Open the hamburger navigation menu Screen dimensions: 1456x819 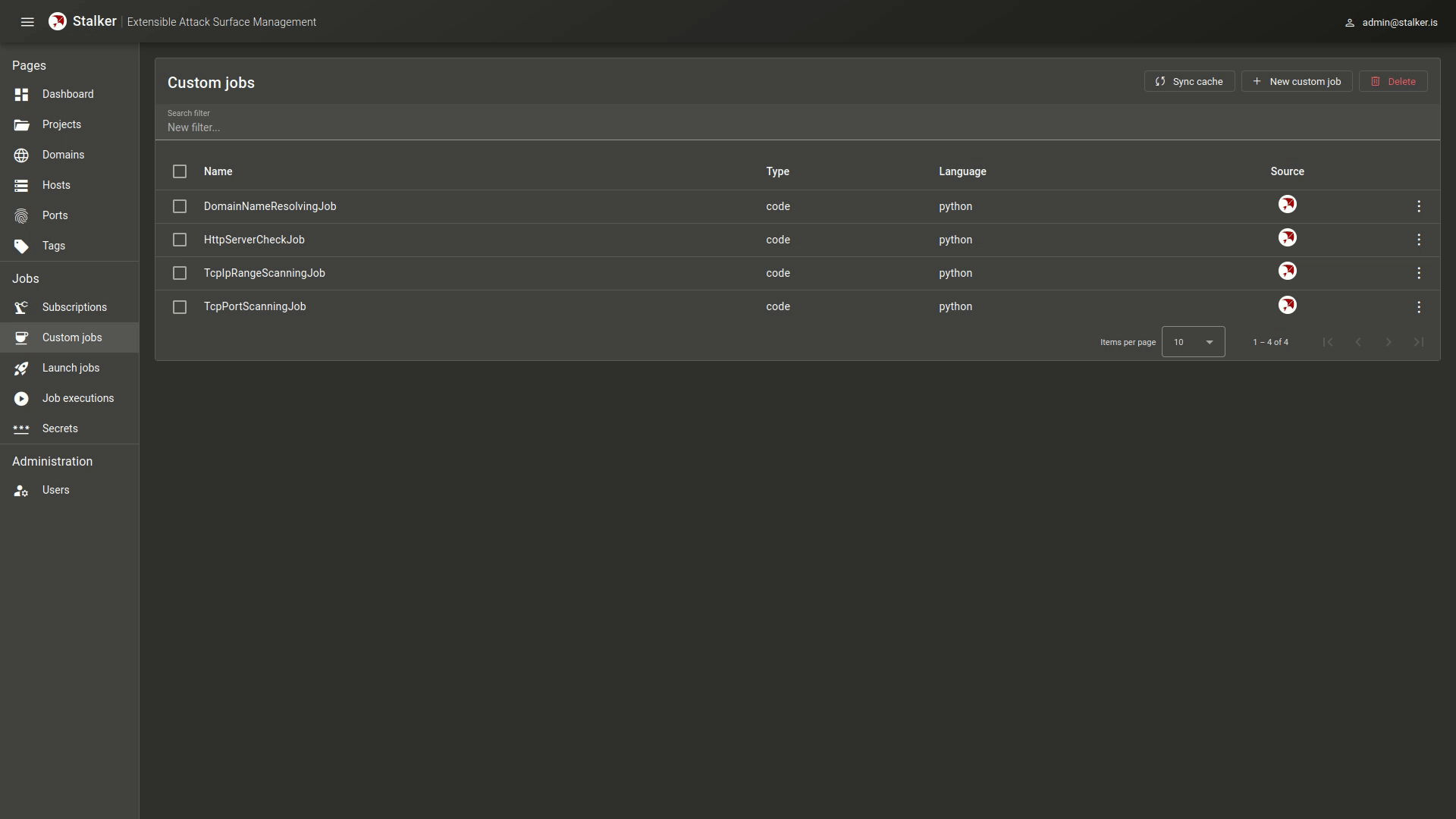pyautogui.click(x=27, y=22)
